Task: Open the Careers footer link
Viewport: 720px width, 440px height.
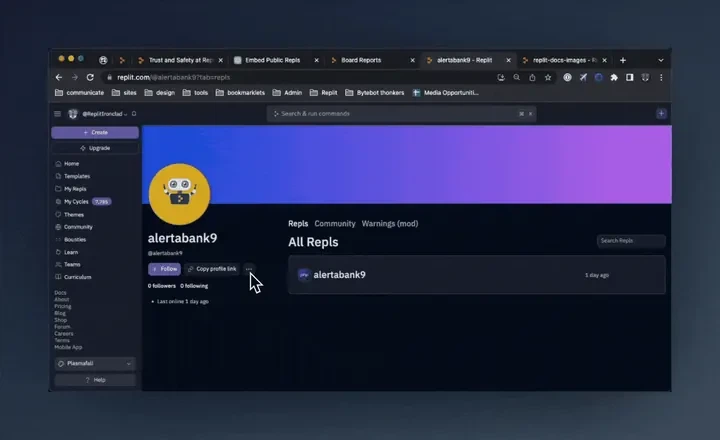Action: tap(64, 334)
